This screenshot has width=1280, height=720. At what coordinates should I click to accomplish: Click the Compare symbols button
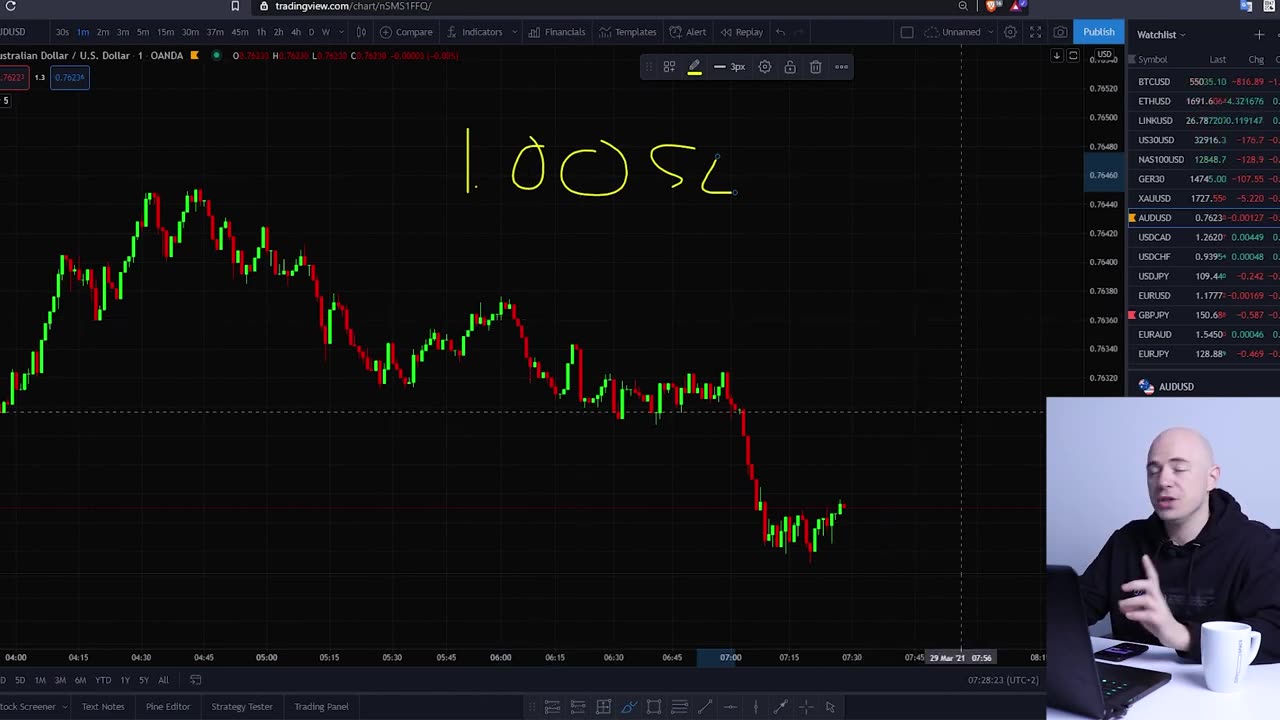click(406, 32)
